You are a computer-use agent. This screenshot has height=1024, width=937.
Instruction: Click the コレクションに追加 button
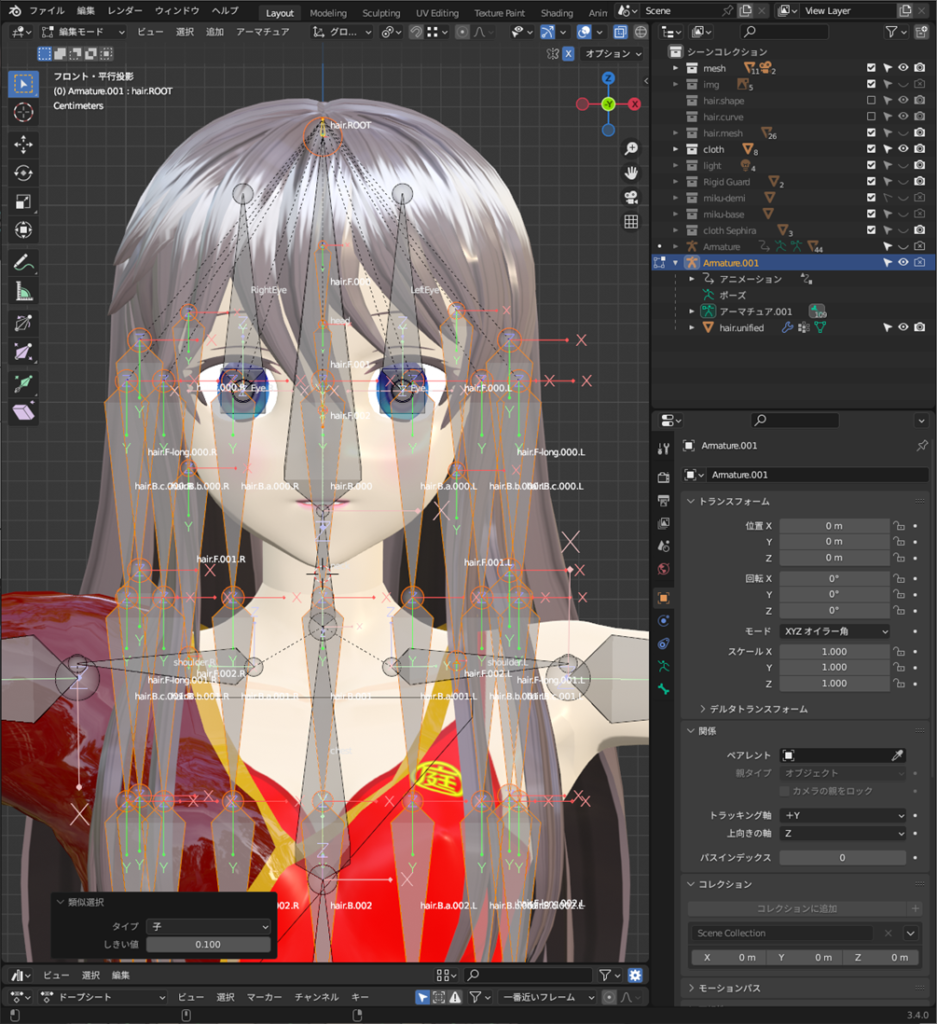pyautogui.click(x=797, y=909)
